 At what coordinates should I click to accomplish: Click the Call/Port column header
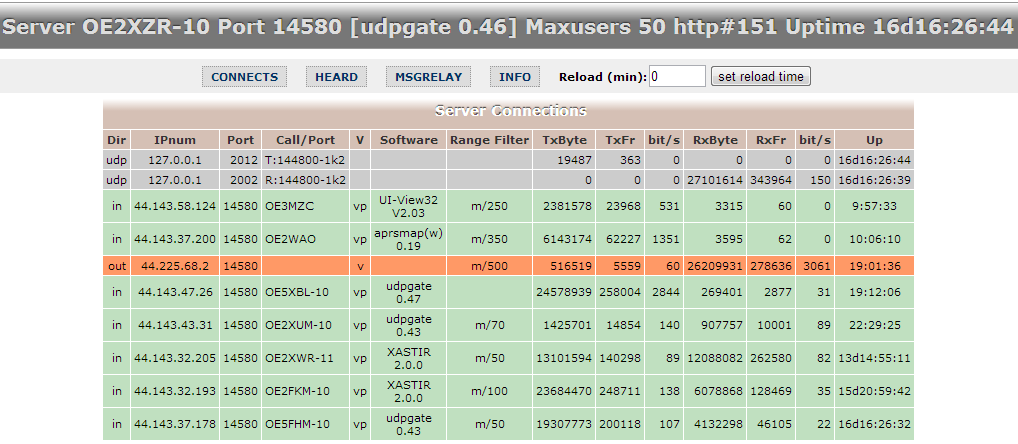click(305, 140)
